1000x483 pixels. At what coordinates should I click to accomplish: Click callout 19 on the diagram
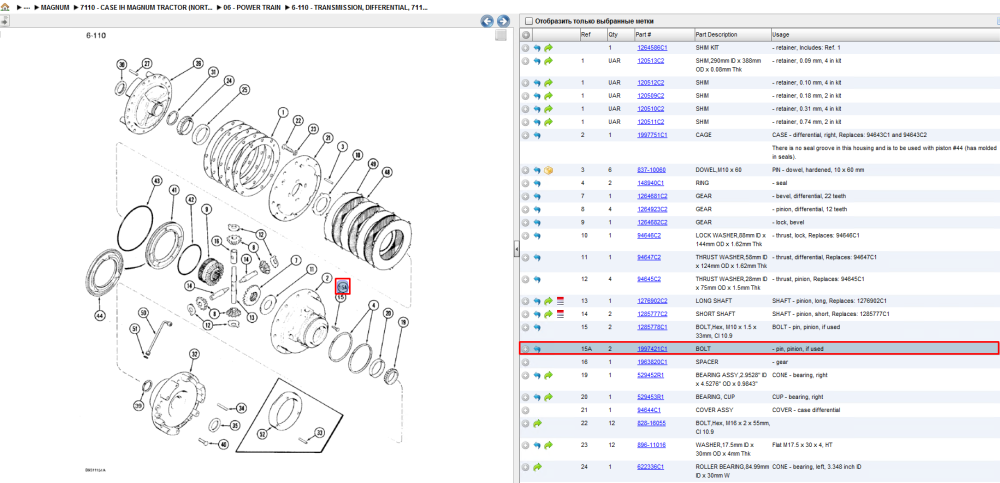coord(403,323)
